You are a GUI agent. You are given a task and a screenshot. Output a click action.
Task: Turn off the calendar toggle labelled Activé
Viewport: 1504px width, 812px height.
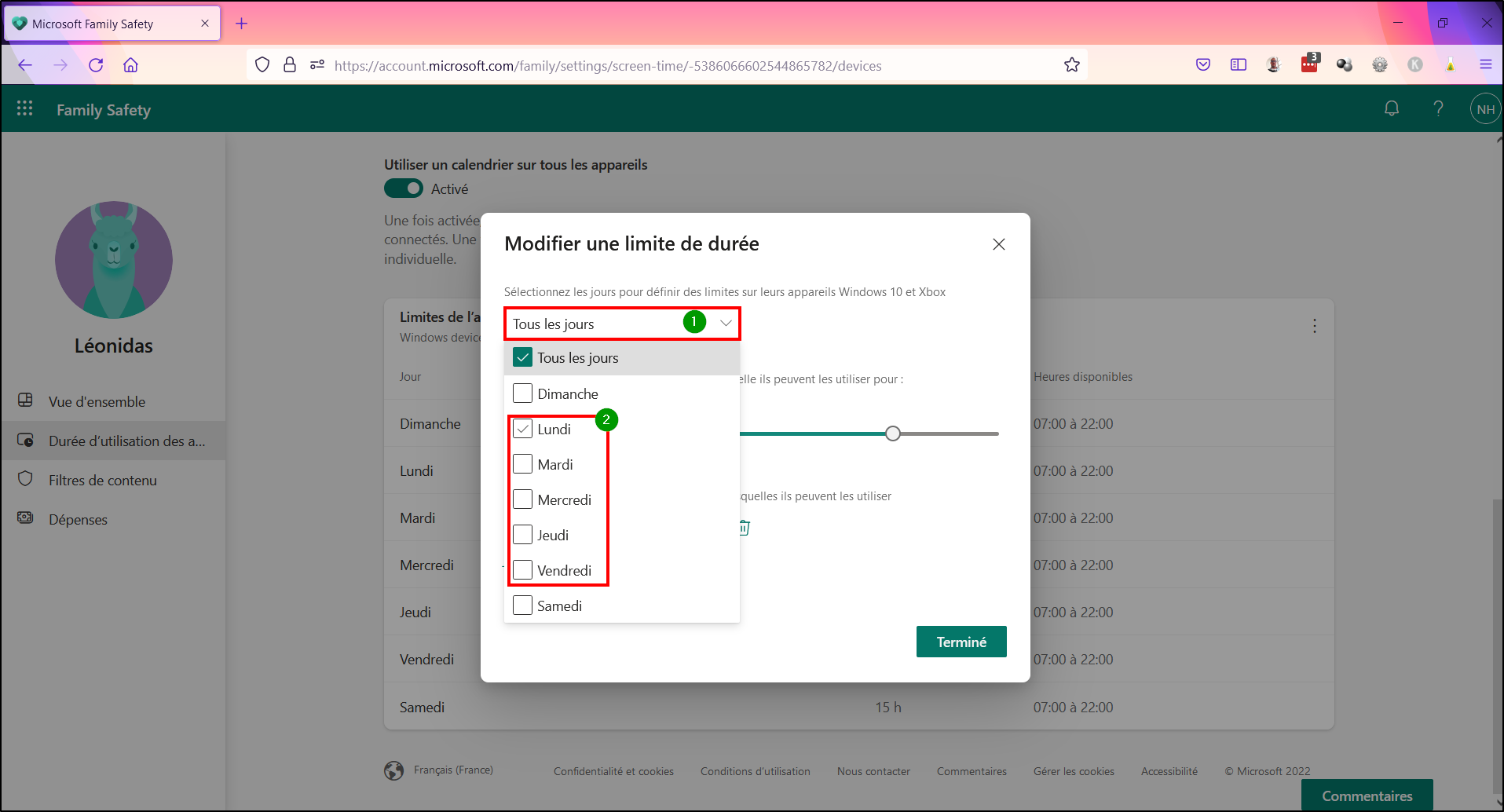[x=404, y=188]
